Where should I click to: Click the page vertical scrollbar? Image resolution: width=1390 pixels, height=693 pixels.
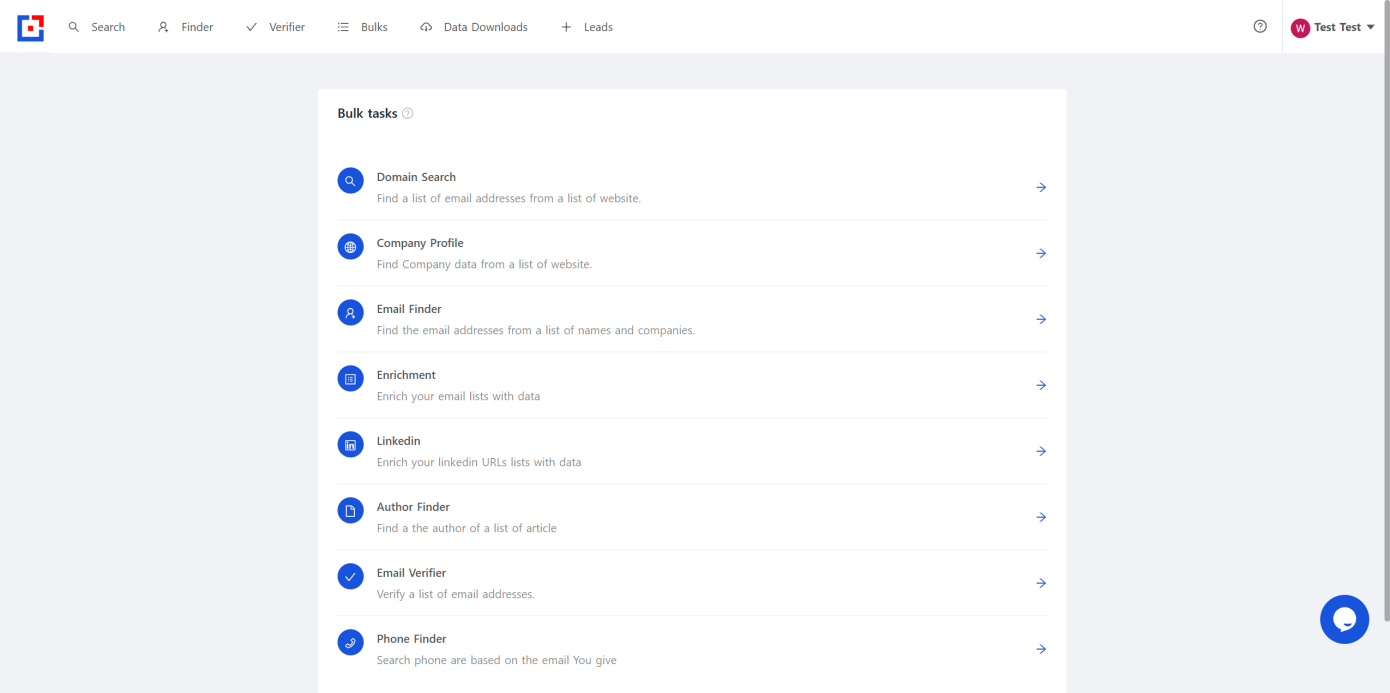pyautogui.click(x=1384, y=300)
